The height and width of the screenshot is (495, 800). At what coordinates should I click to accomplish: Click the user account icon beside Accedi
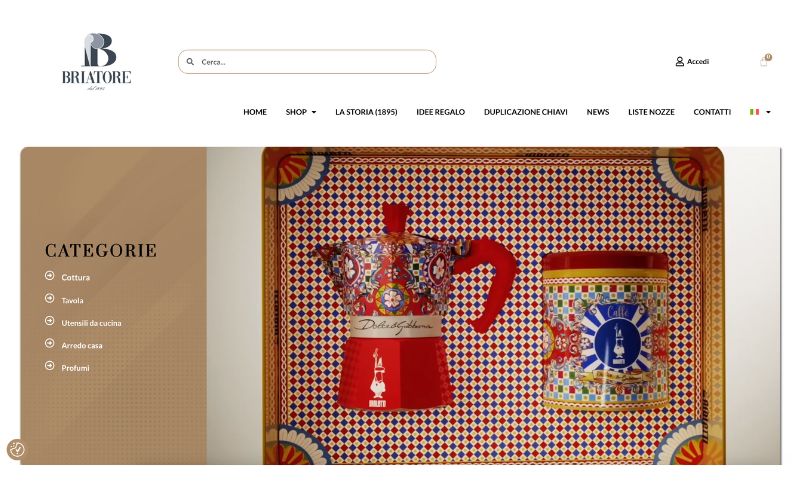coord(680,61)
